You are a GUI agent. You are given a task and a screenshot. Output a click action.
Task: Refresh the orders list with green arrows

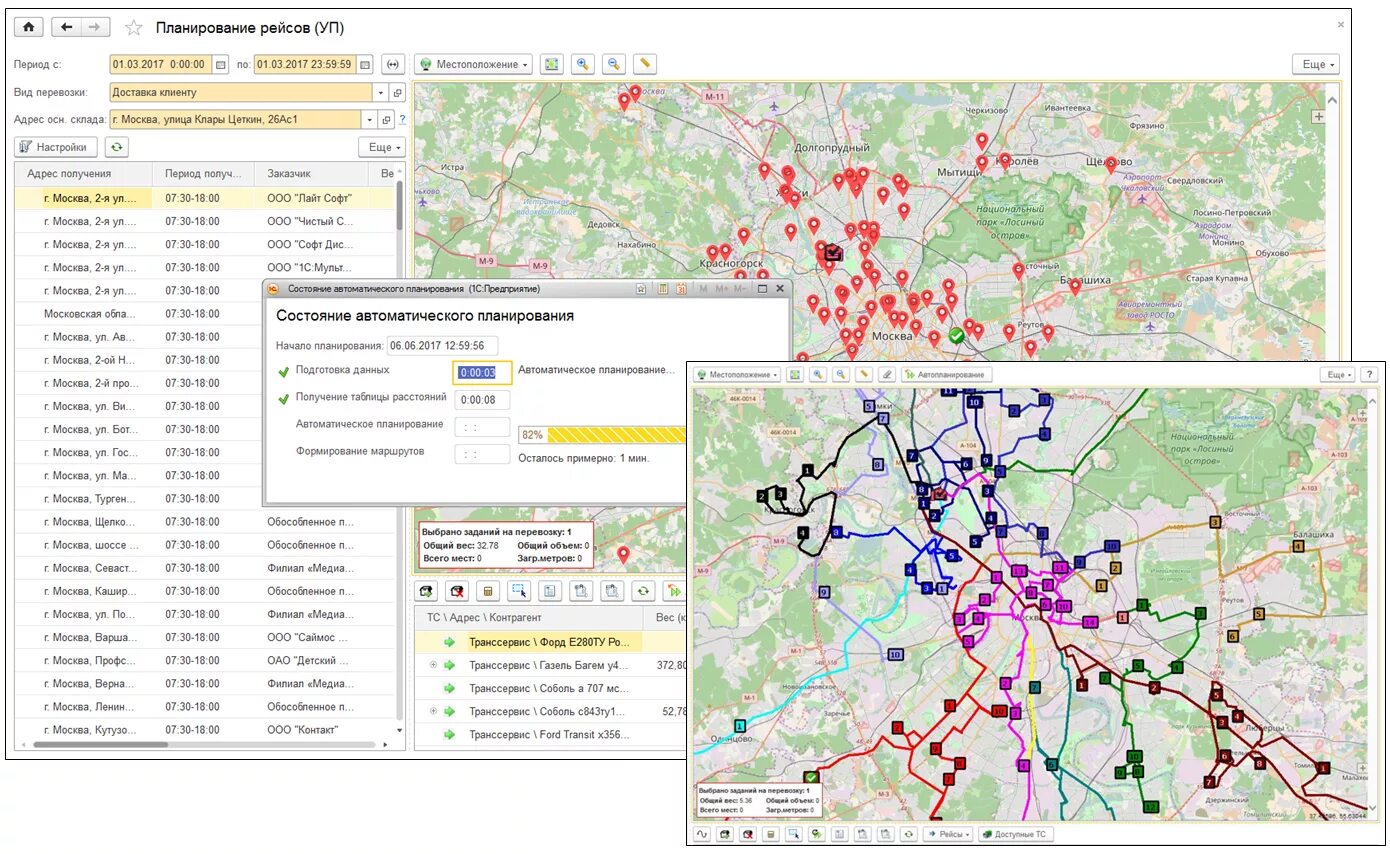pyautogui.click(x=117, y=147)
